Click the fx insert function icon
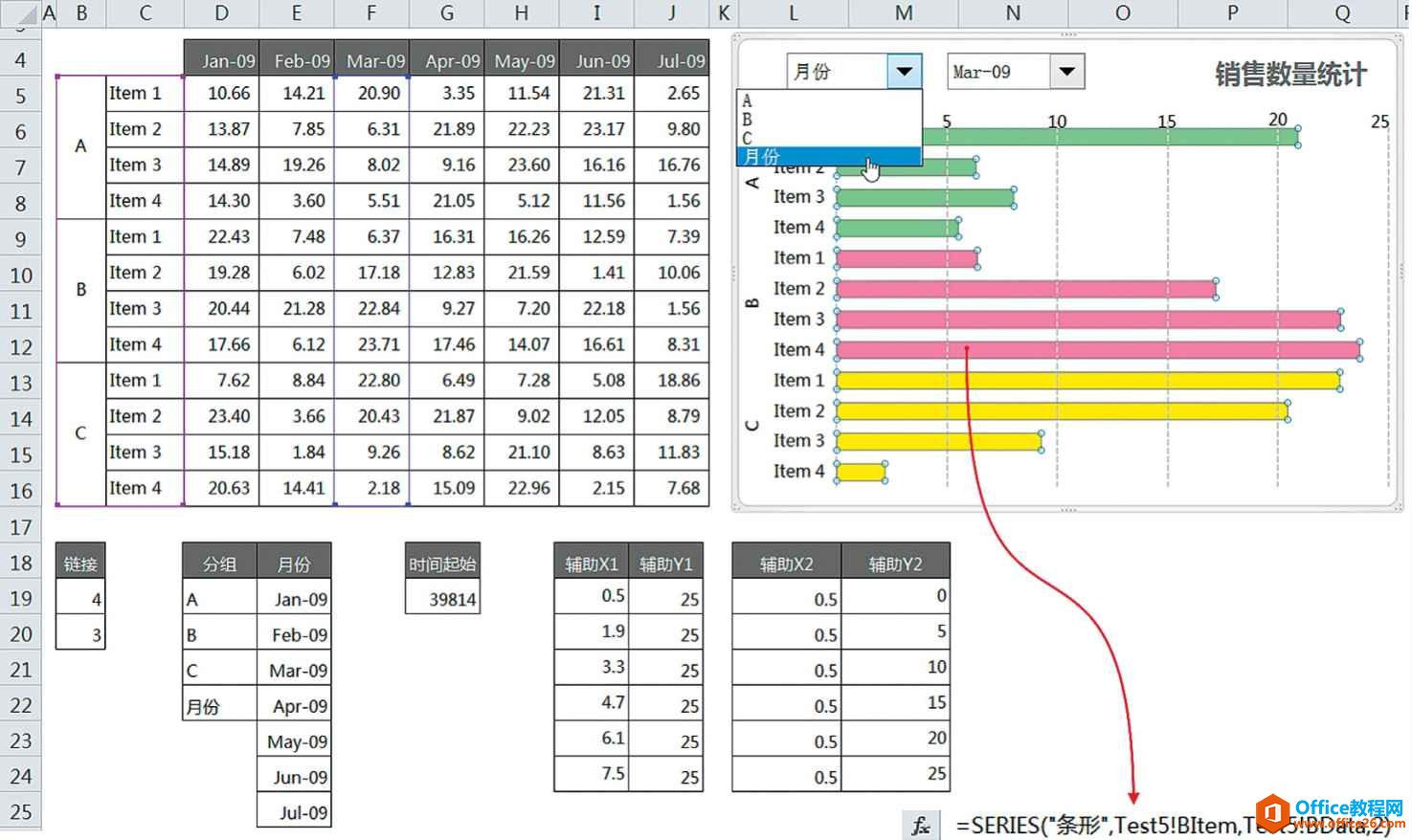The image size is (1412, 840). point(920,825)
